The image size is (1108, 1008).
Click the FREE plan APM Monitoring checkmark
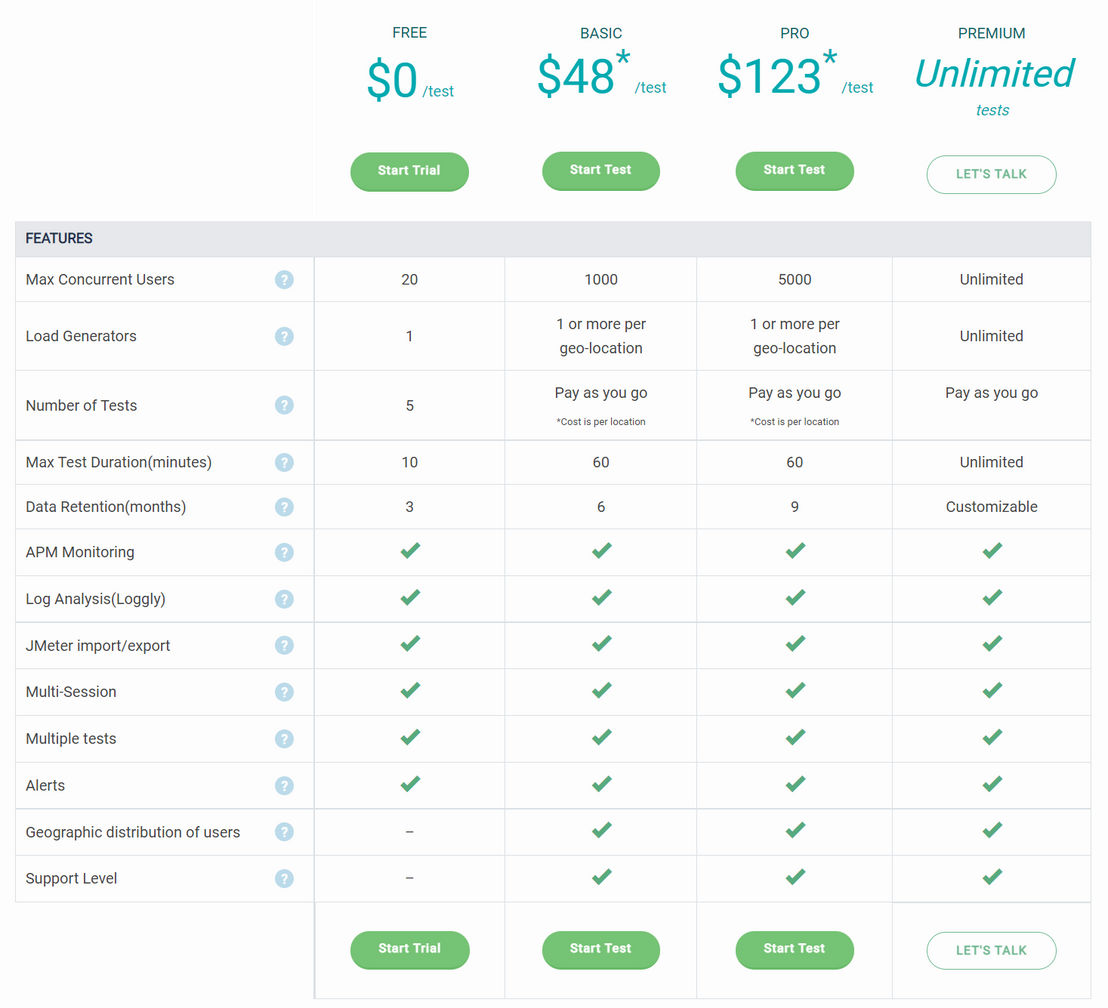410,551
